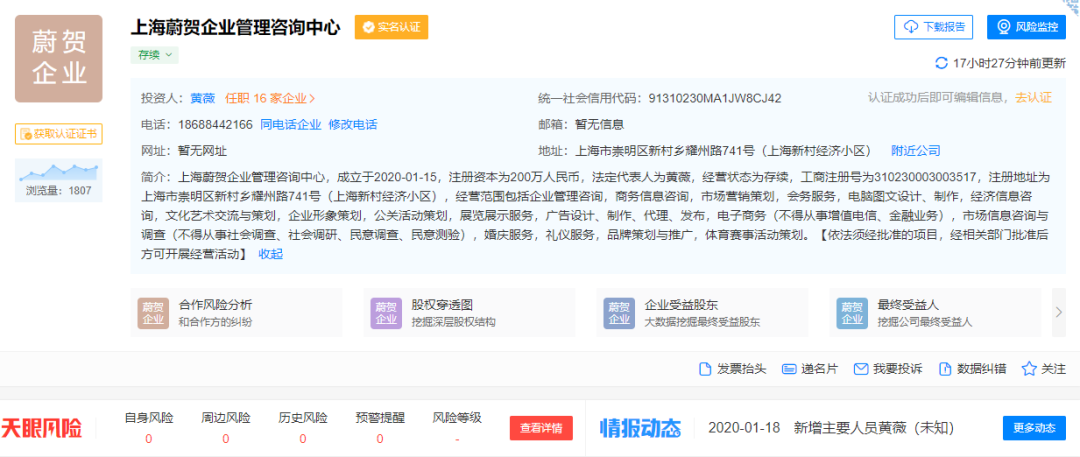Open the 浏览量 views trend chart
Image resolution: width=1080 pixels, height=457 pixels.
pos(59,180)
